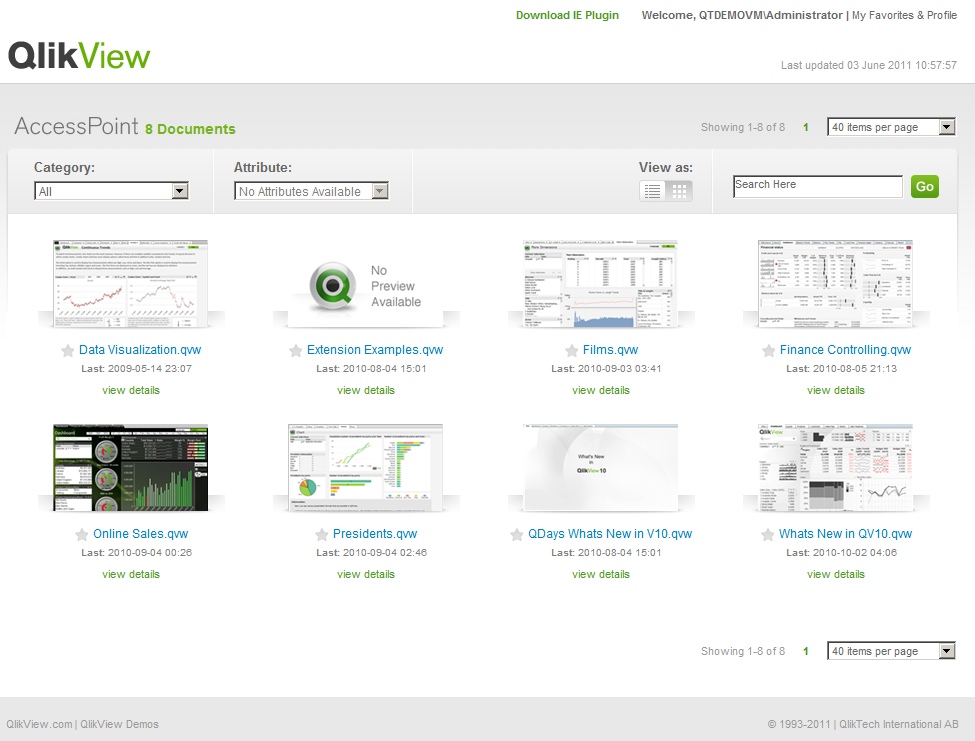Click Finance Controlling thumbnail preview
Screen dimensions: 975x741
(x=836, y=283)
